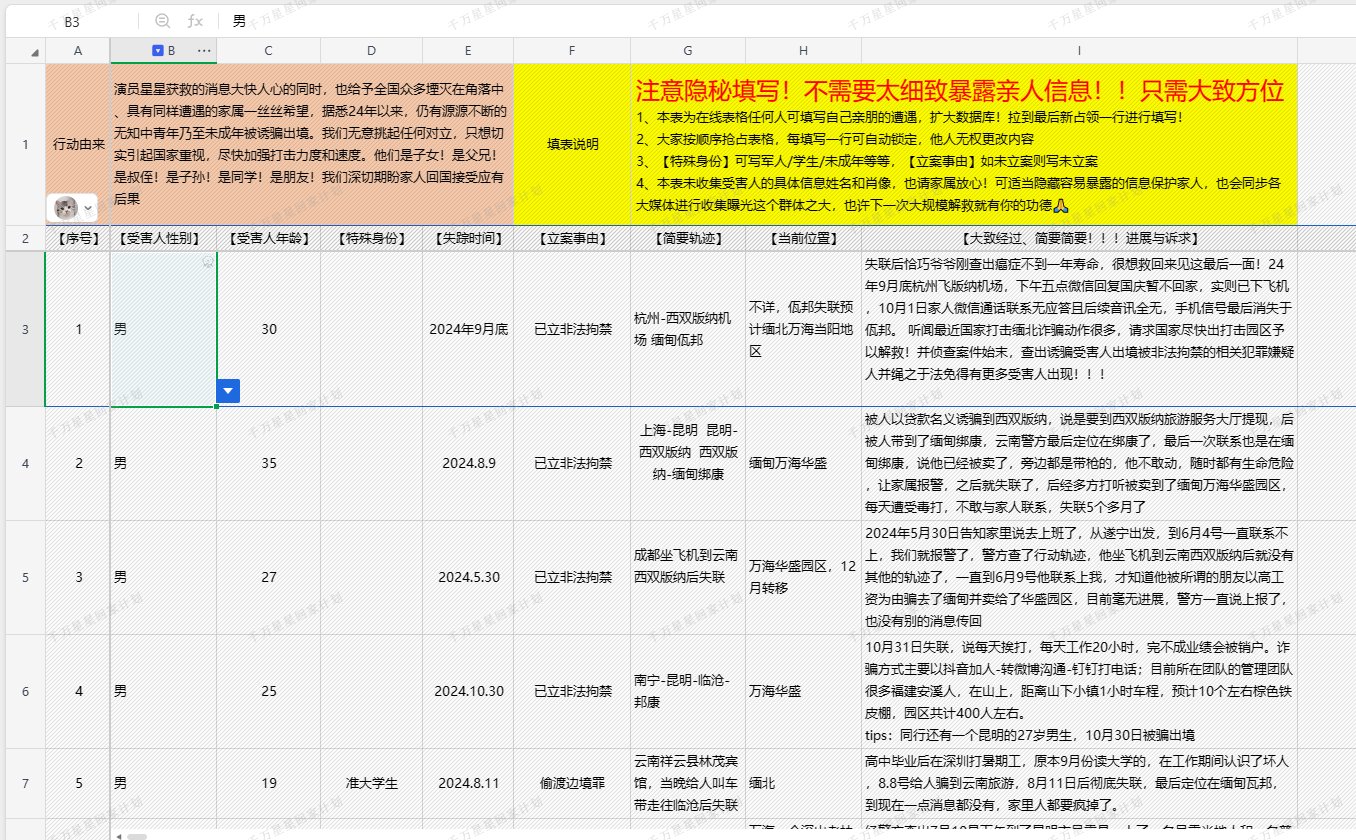The height and width of the screenshot is (840, 1356).
Task: Click the blue filter icon in column B header
Action: 157,50
